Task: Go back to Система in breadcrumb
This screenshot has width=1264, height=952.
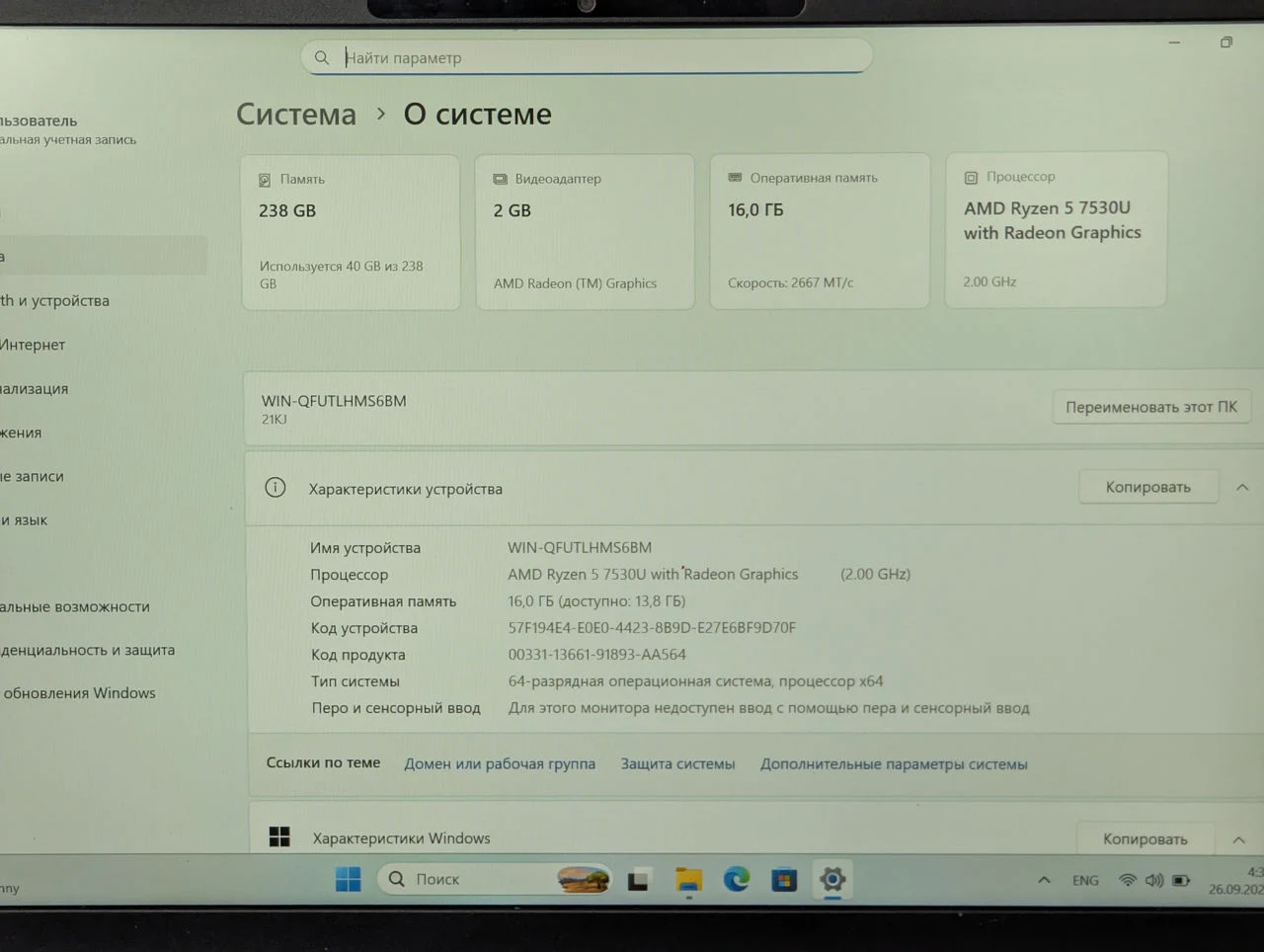Action: [x=296, y=114]
